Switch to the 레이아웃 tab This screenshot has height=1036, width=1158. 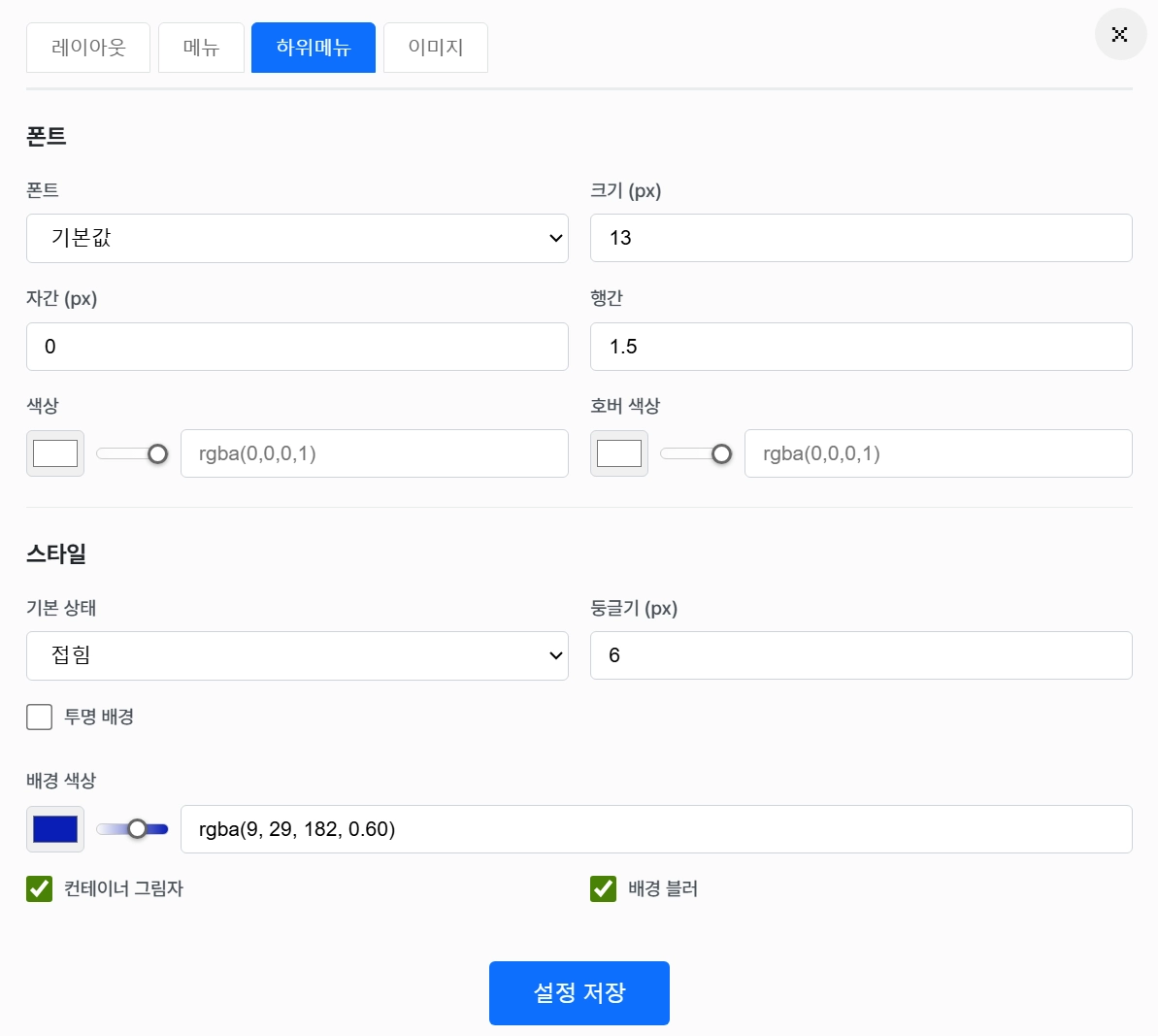coord(87,47)
